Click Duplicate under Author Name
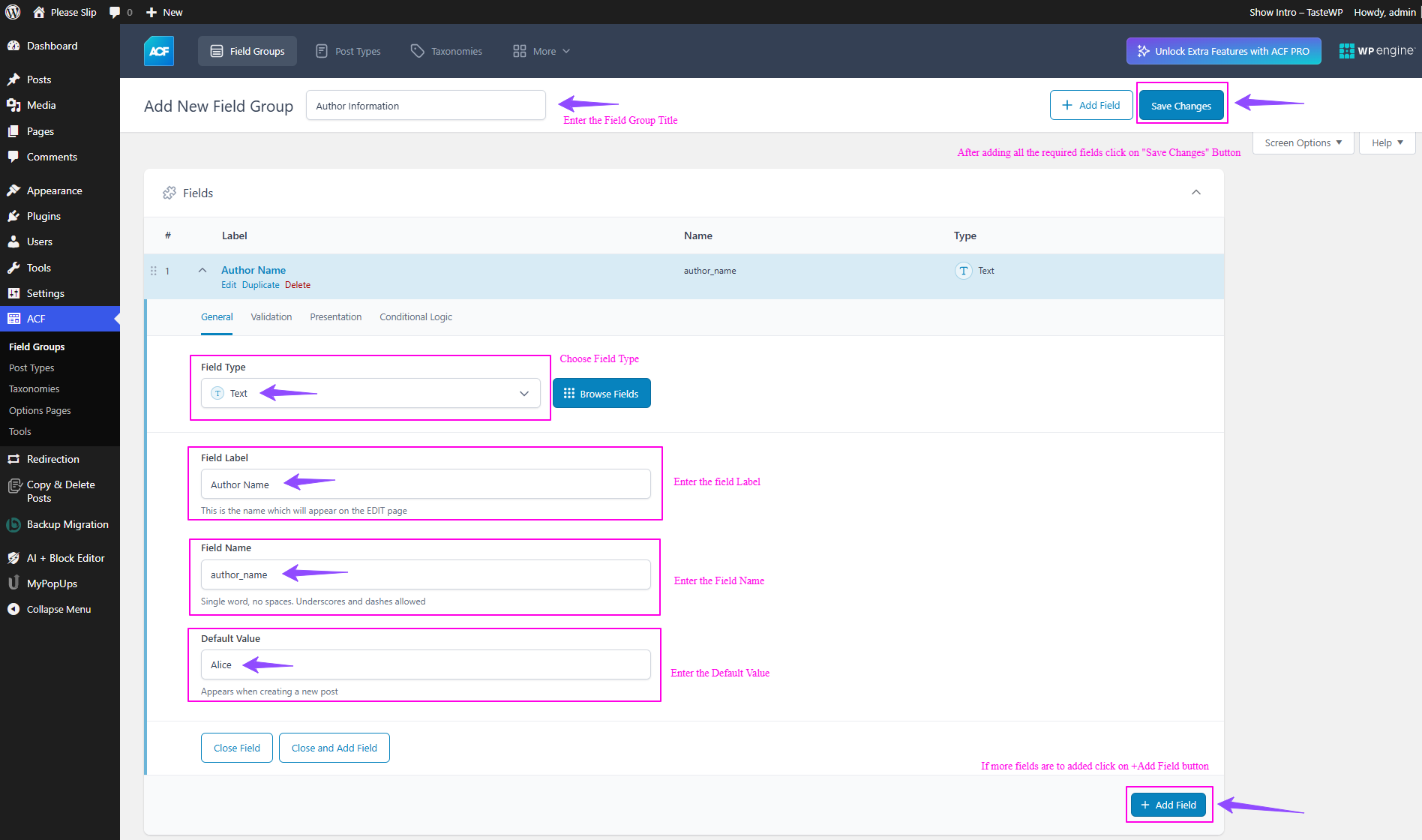 tap(260, 285)
